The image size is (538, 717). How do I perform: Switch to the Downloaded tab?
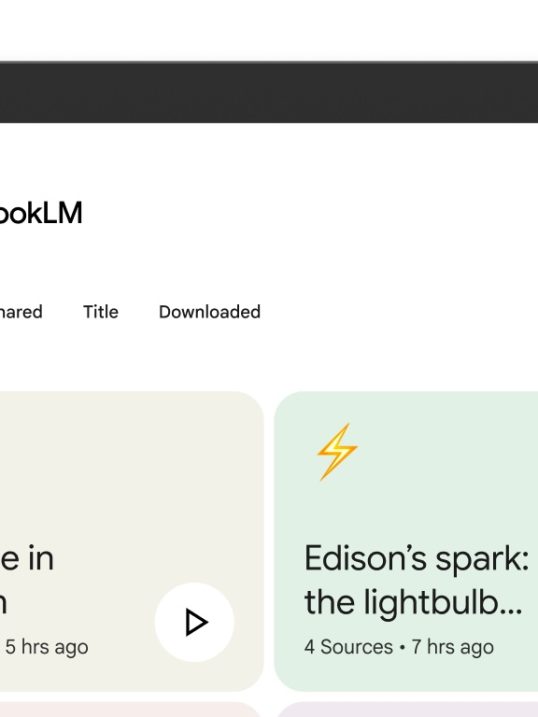click(x=209, y=312)
